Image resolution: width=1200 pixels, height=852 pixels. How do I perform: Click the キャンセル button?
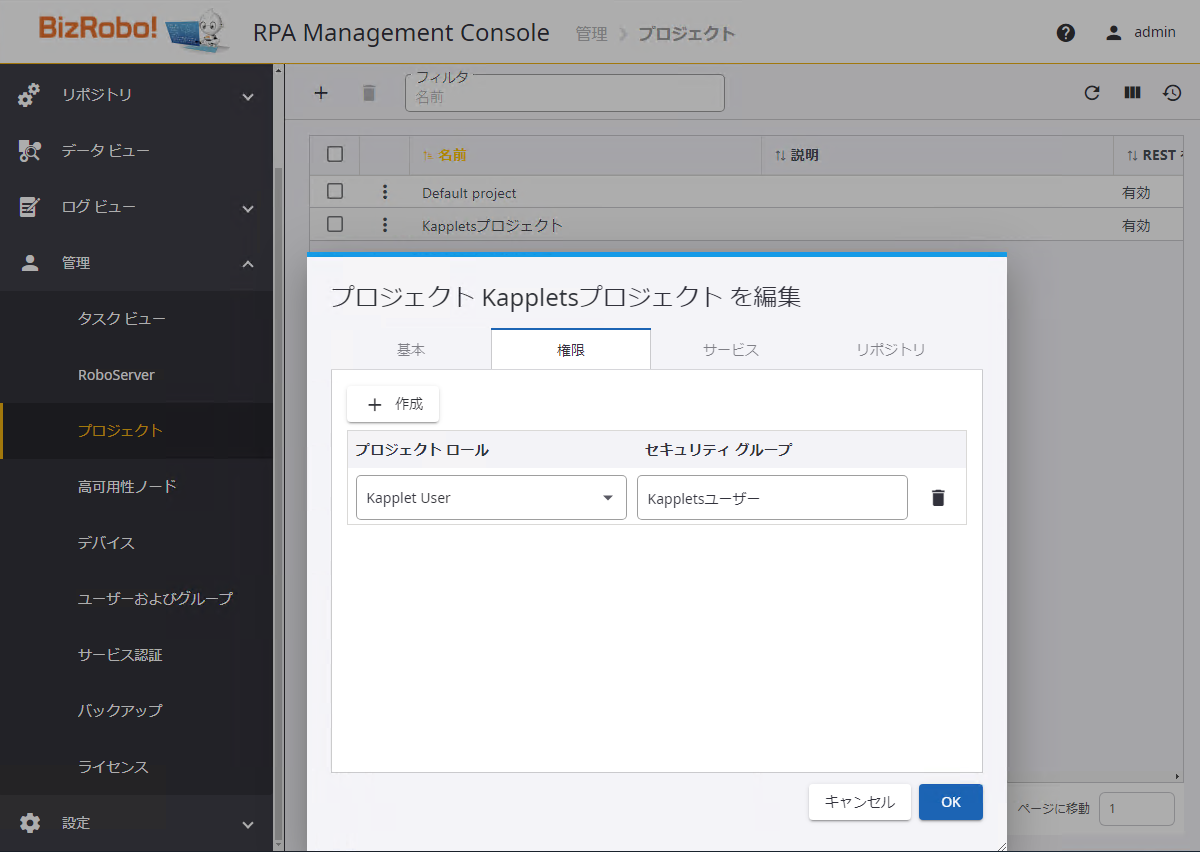pos(860,802)
